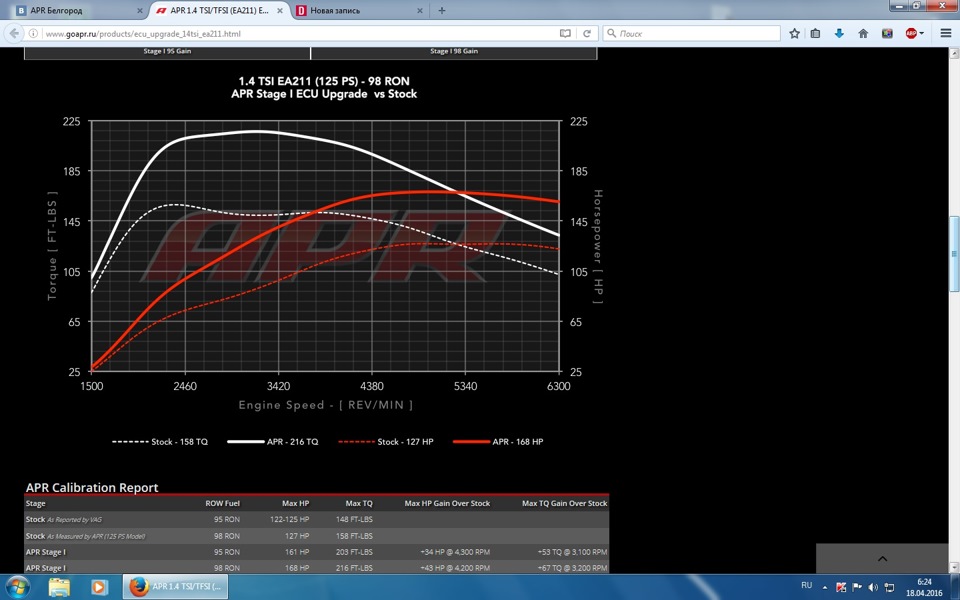Select the Stage I 98 Gain tab
Image resolution: width=960 pixels, height=600 pixels.
pos(454,51)
